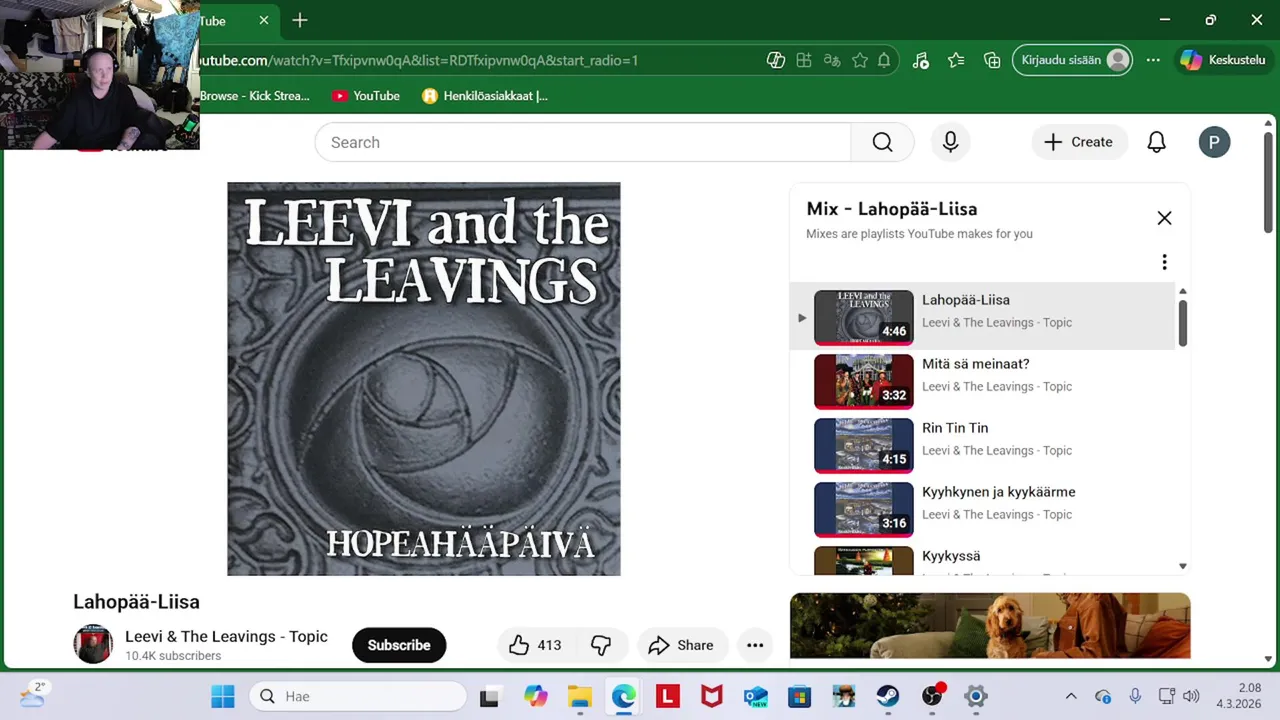
Task: Open a new browser tab
Action: tap(300, 20)
